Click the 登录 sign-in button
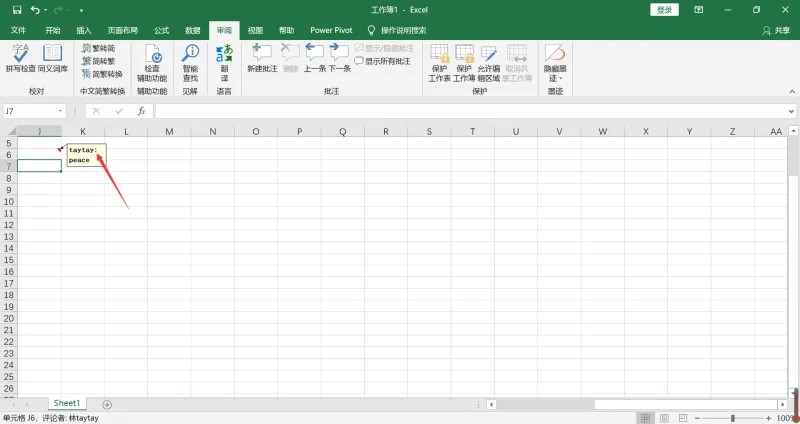The height and width of the screenshot is (424, 800). [x=664, y=10]
